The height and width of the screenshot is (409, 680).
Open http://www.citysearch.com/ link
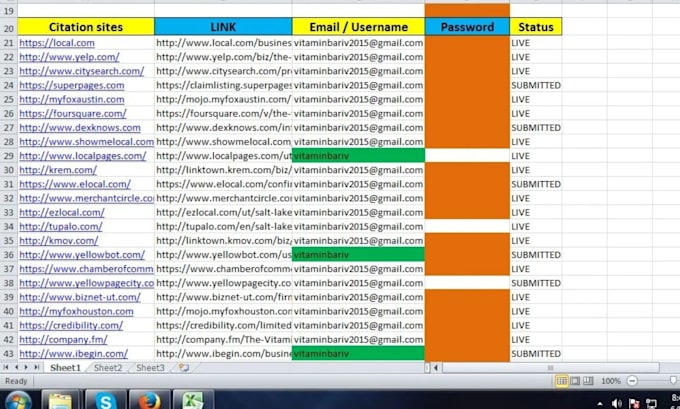82,71
